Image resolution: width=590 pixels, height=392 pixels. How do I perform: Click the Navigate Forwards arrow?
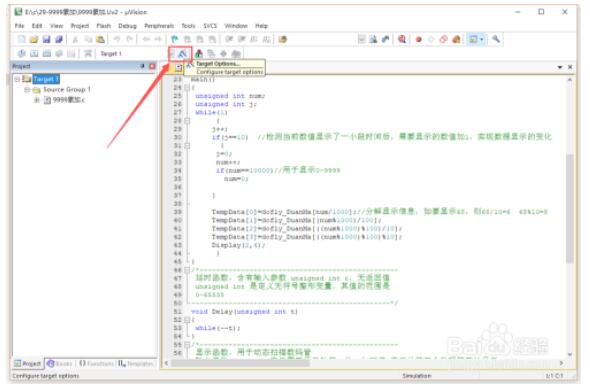pyautogui.click(x=158, y=39)
